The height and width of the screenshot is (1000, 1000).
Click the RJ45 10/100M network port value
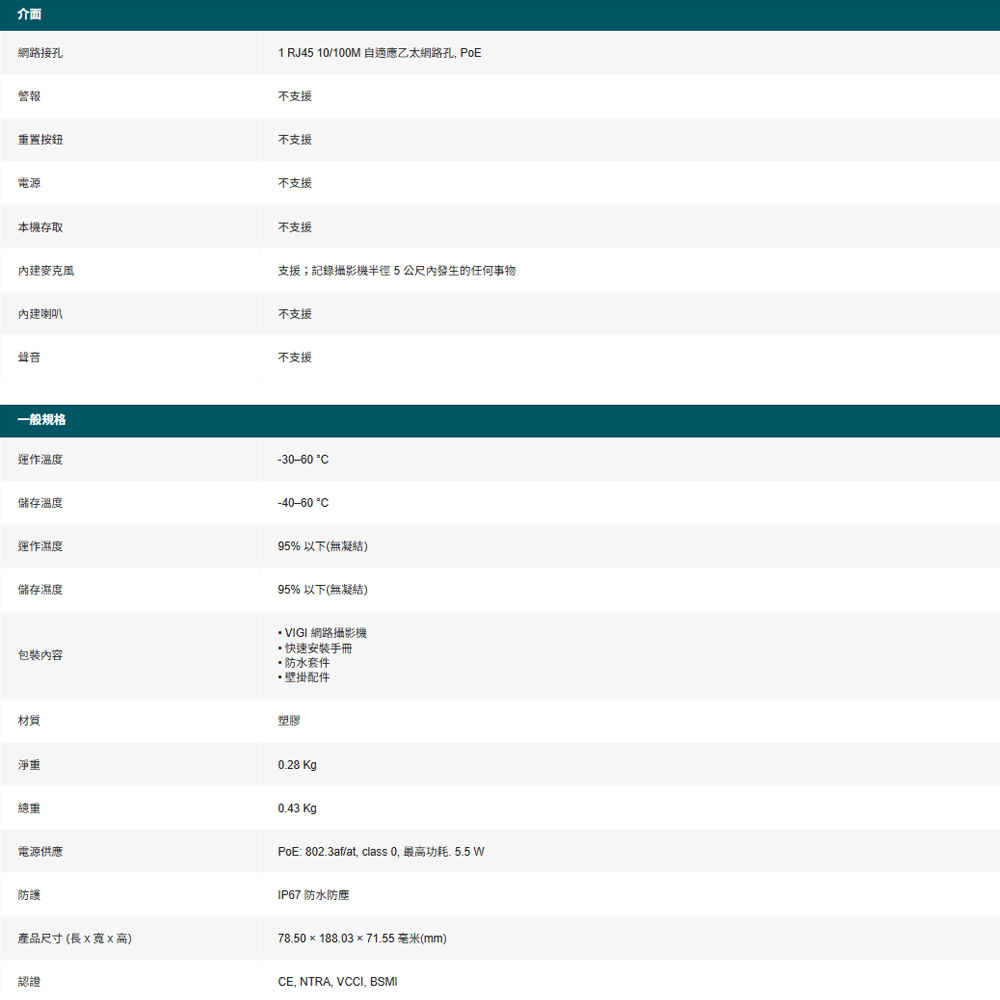tap(379, 52)
